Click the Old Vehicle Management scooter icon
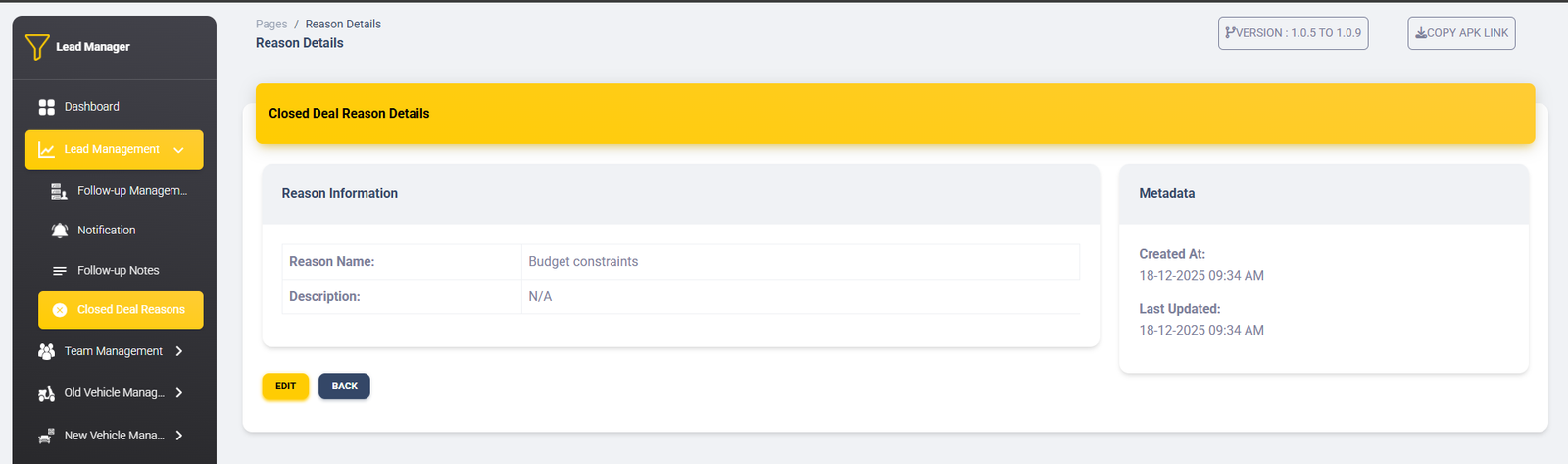Screen dimensions: 1568x464 pyautogui.click(x=46, y=393)
